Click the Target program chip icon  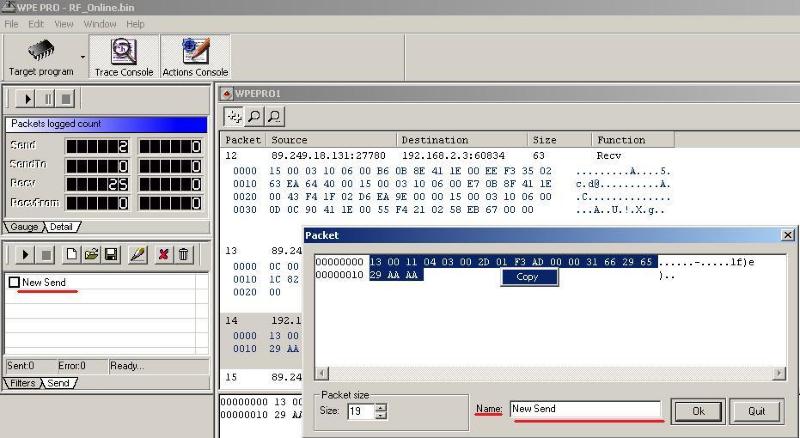coord(41,51)
